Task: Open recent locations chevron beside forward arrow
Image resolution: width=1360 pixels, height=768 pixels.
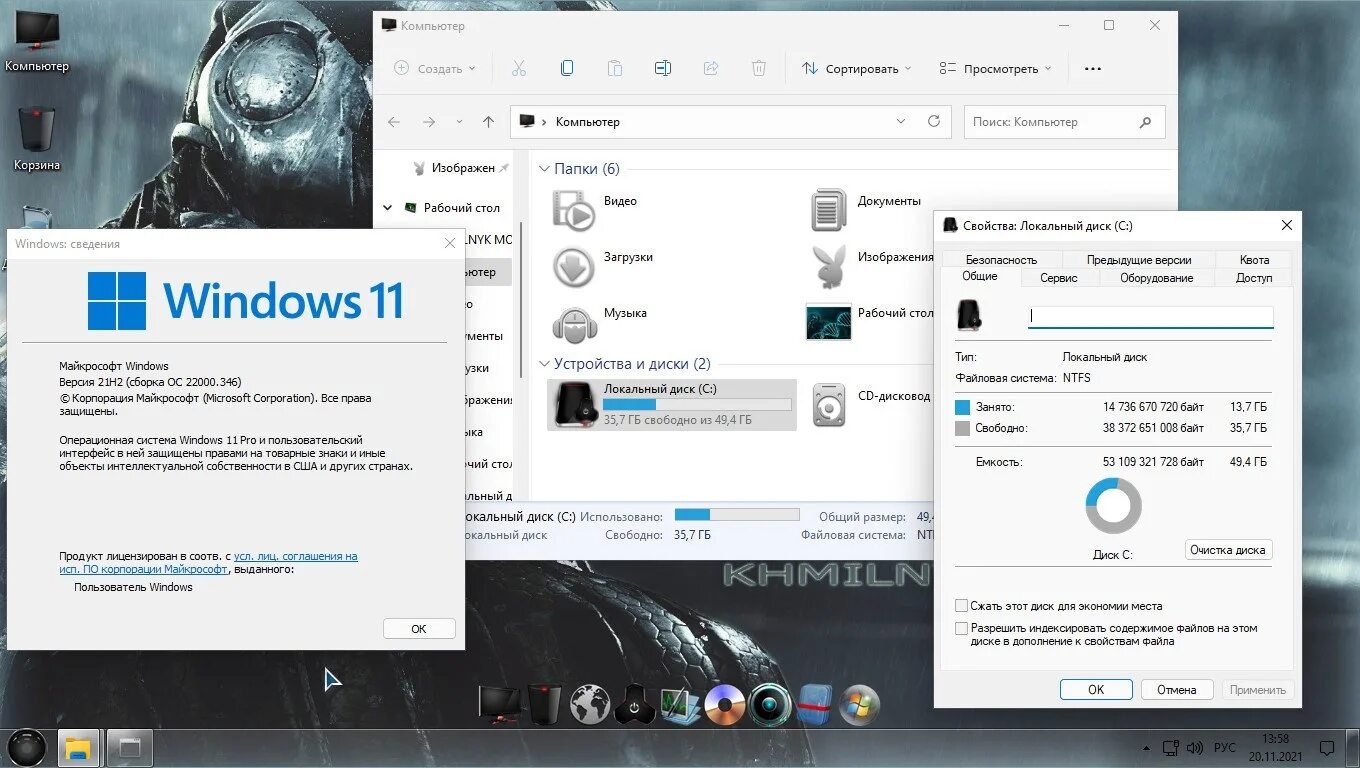Action: coord(459,122)
